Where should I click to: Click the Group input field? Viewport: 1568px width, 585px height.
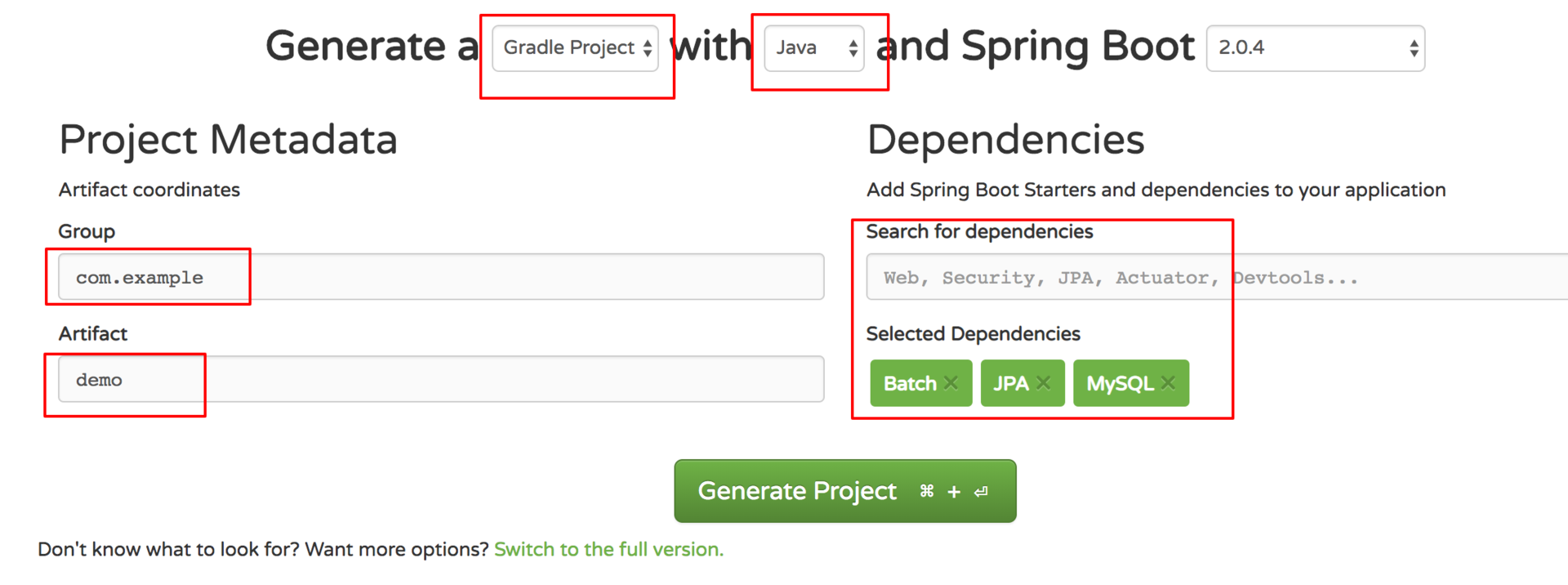click(441, 277)
